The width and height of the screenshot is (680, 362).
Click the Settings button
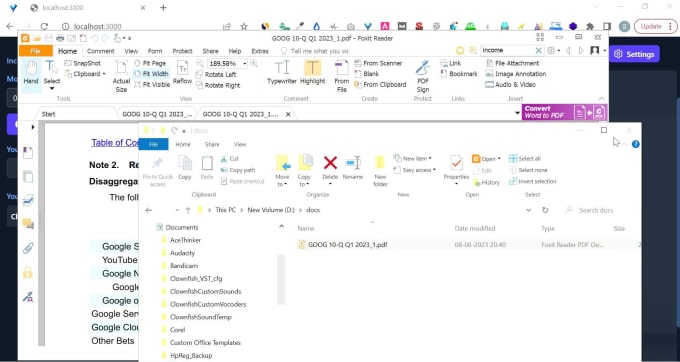[634, 54]
